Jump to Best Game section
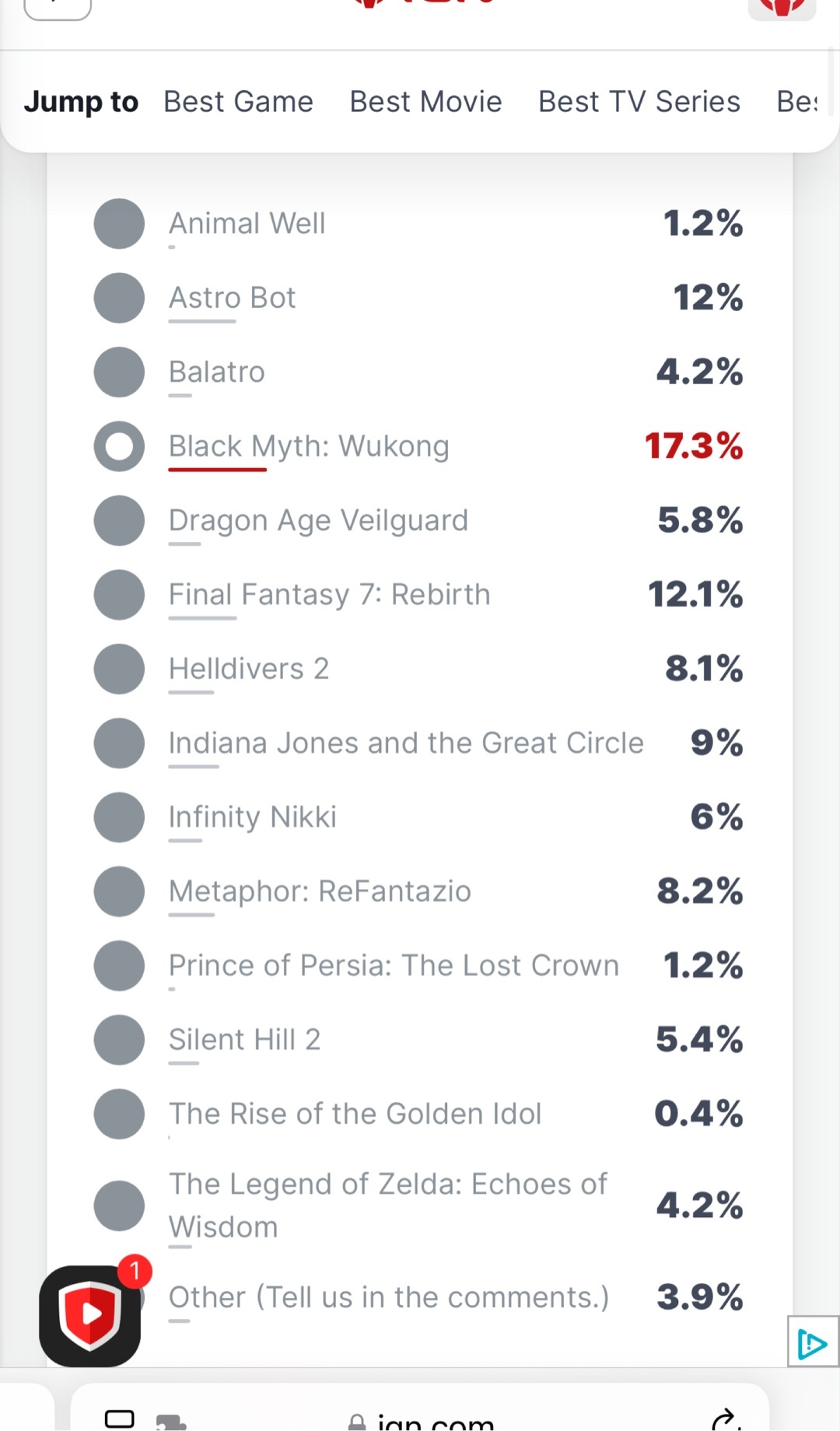Image resolution: width=840 pixels, height=1431 pixels. (x=238, y=102)
